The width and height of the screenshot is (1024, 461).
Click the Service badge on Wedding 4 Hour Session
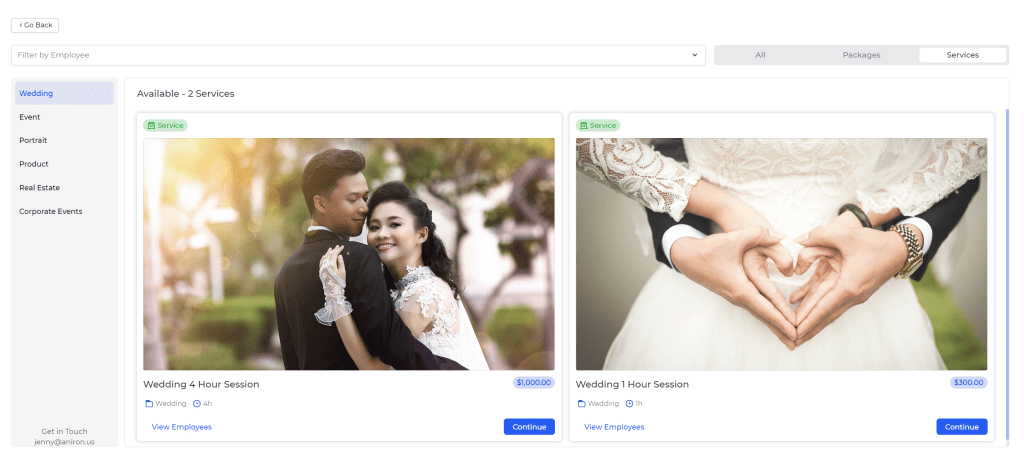point(165,125)
